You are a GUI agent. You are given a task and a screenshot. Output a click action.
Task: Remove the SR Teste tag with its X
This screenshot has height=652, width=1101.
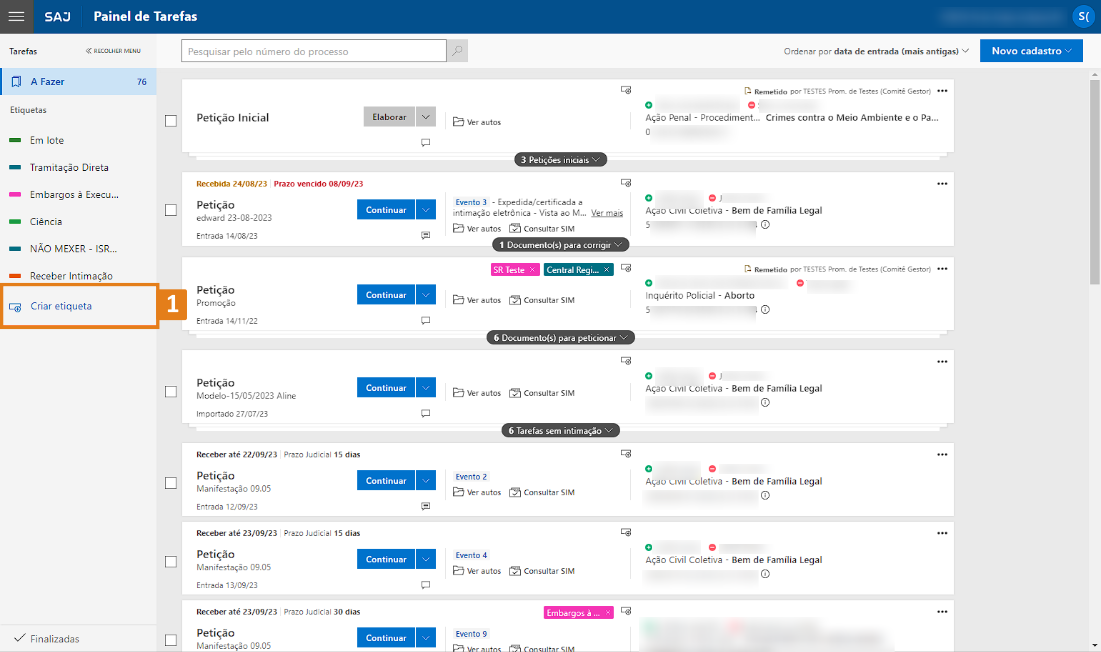(532, 270)
